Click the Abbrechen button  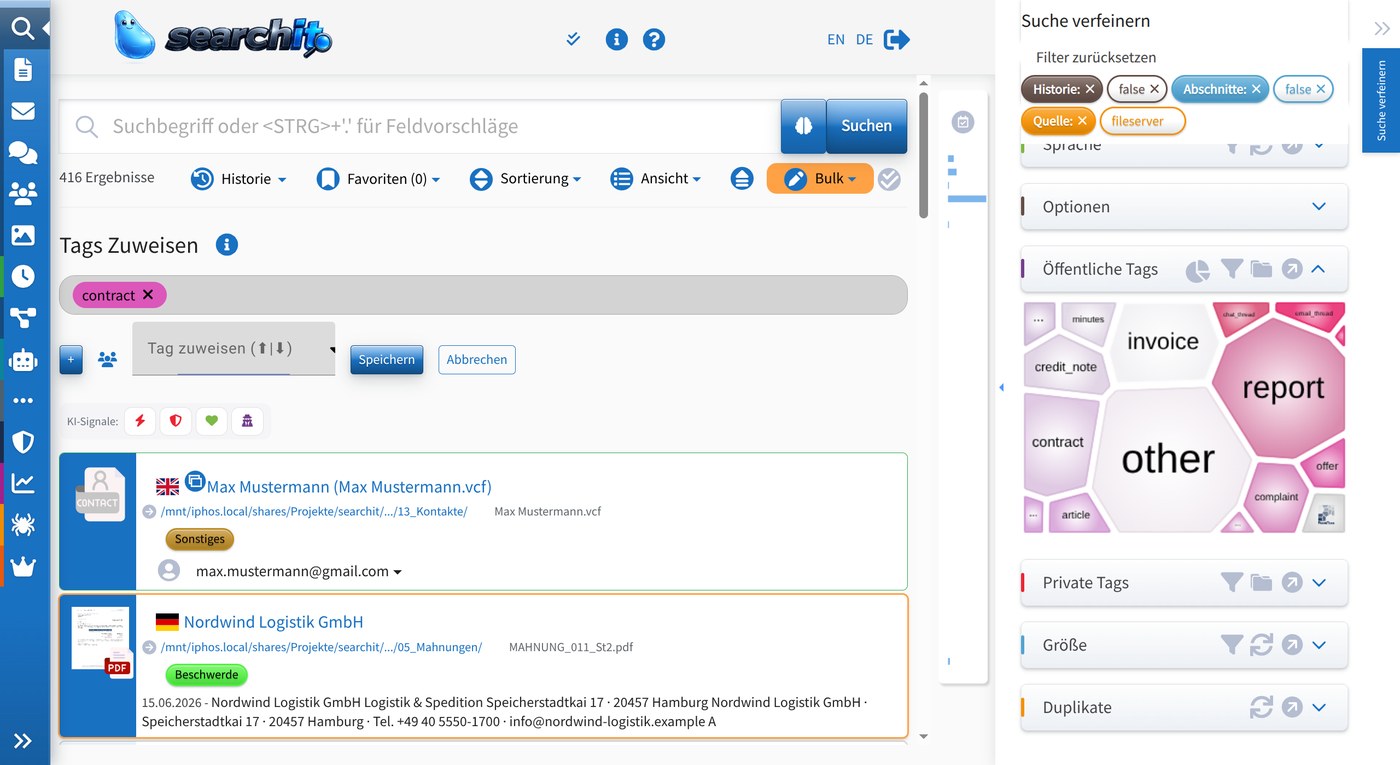(x=477, y=360)
